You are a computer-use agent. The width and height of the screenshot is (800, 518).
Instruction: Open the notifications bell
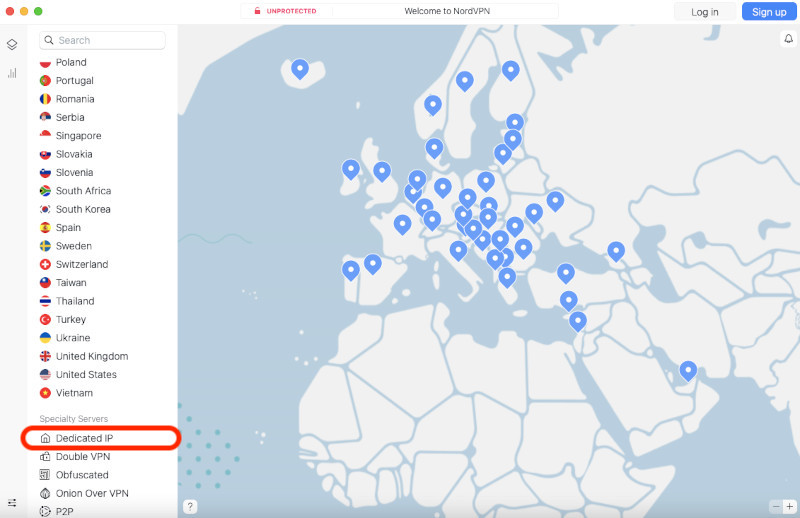pyautogui.click(x=788, y=39)
